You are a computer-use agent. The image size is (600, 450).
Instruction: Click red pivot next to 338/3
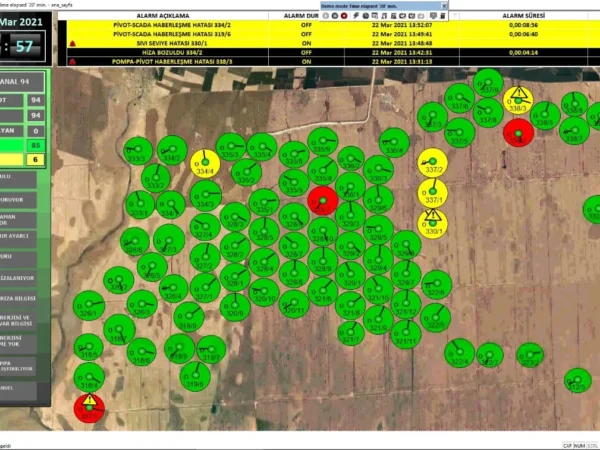pos(518,132)
